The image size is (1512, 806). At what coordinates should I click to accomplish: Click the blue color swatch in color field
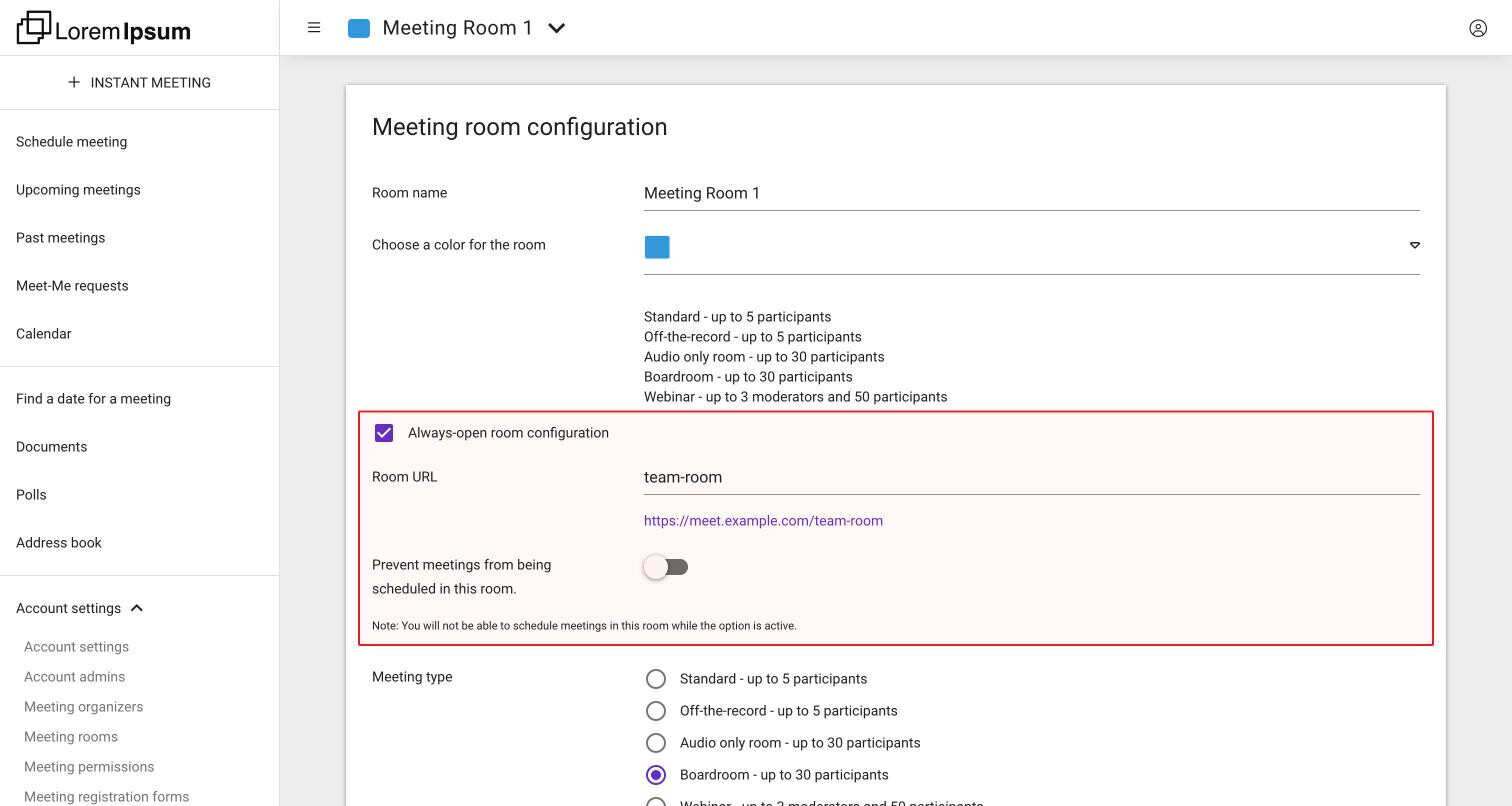click(657, 247)
